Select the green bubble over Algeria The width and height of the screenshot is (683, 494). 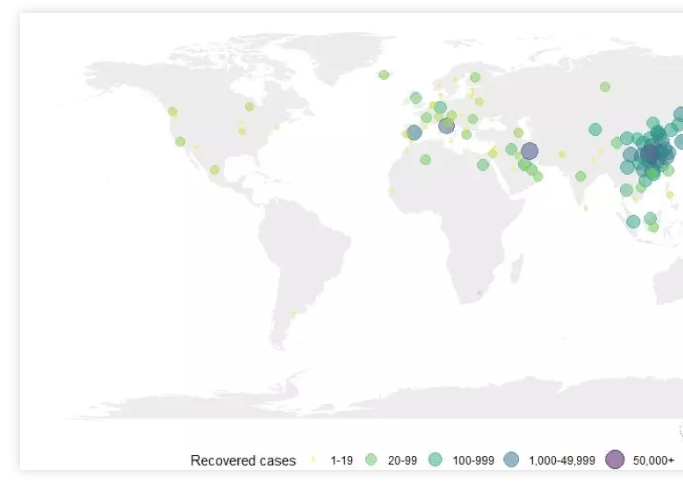point(426,160)
